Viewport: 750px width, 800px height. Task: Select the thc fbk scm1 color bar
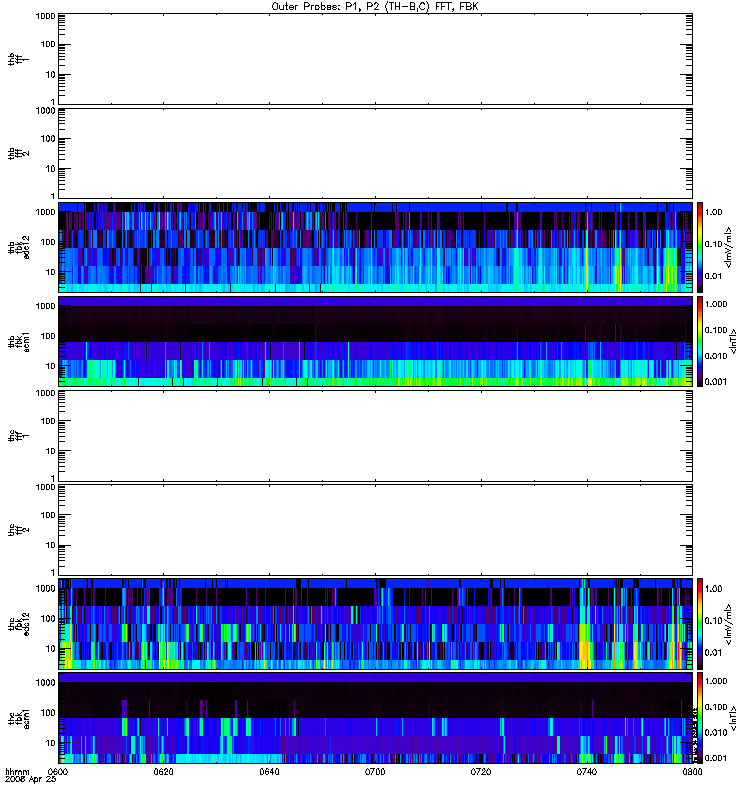click(x=700, y=718)
